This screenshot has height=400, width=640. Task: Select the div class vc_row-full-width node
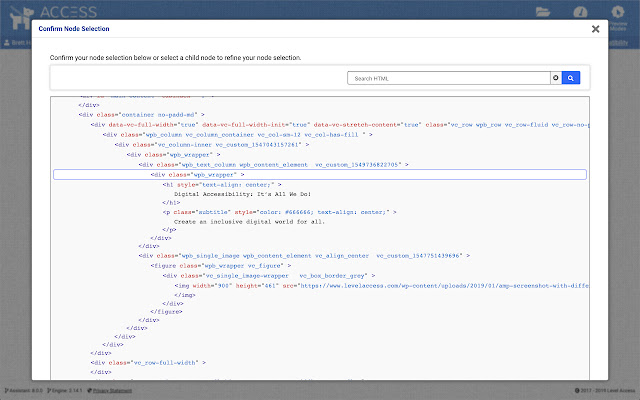(x=148, y=363)
